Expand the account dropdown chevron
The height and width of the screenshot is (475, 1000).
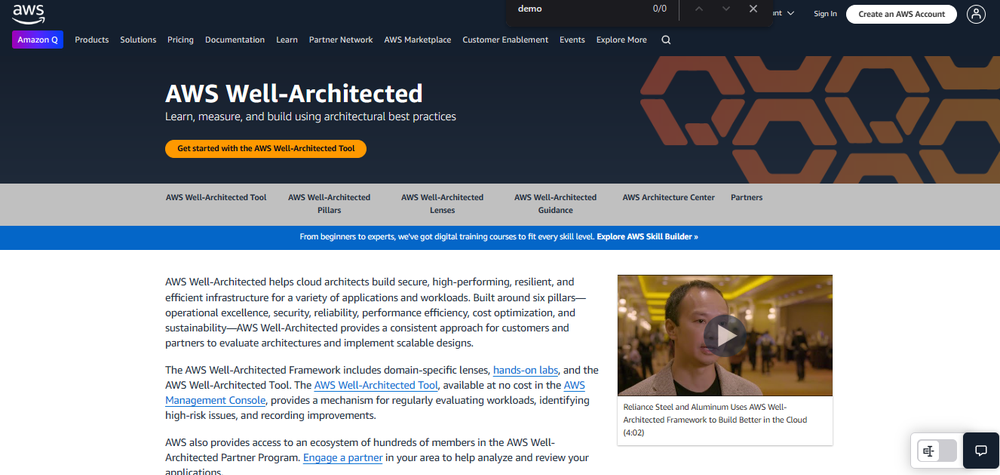tap(791, 13)
